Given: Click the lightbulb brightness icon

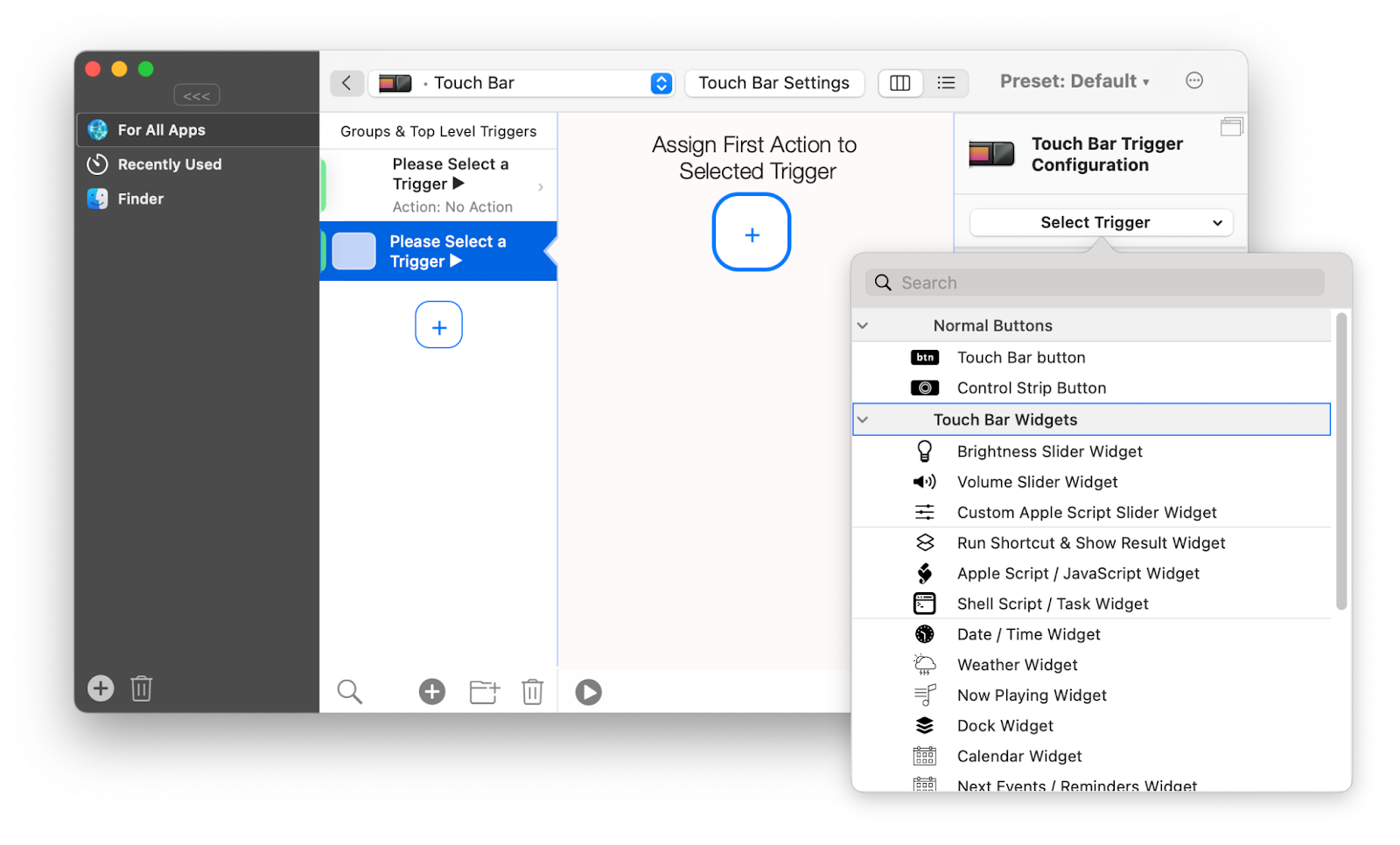Looking at the screenshot, I should 925,451.
